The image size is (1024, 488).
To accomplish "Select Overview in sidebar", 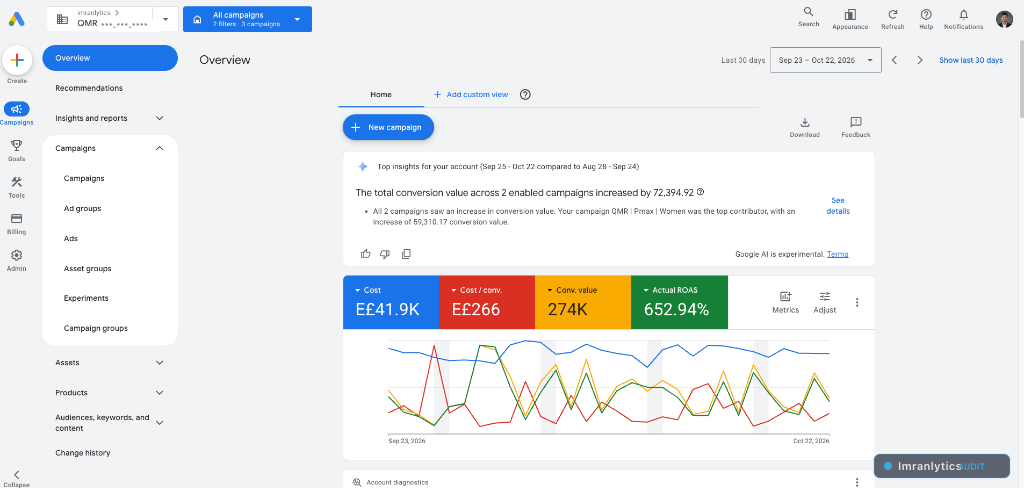I will pos(110,58).
